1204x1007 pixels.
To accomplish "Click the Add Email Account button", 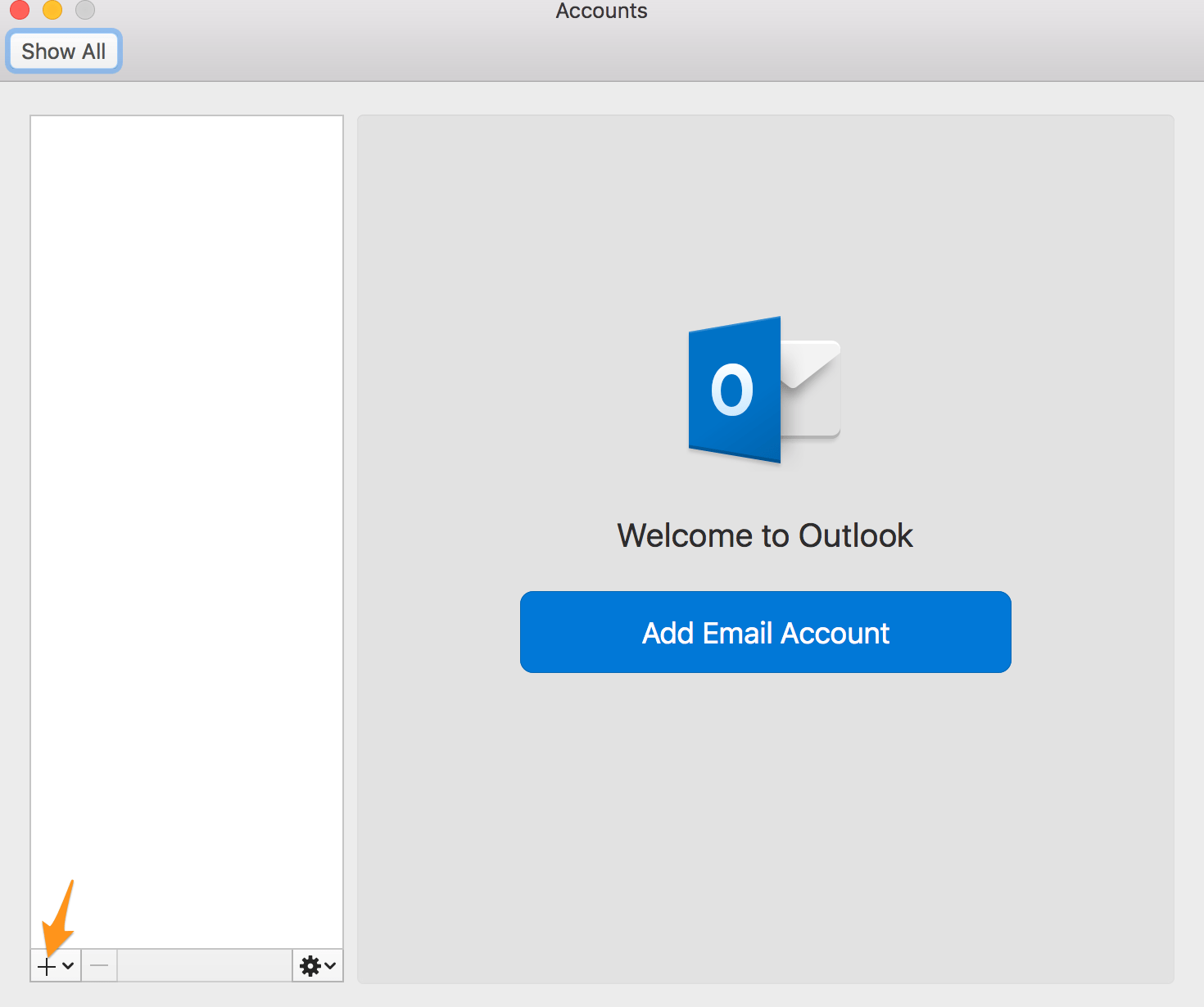I will coord(765,632).
